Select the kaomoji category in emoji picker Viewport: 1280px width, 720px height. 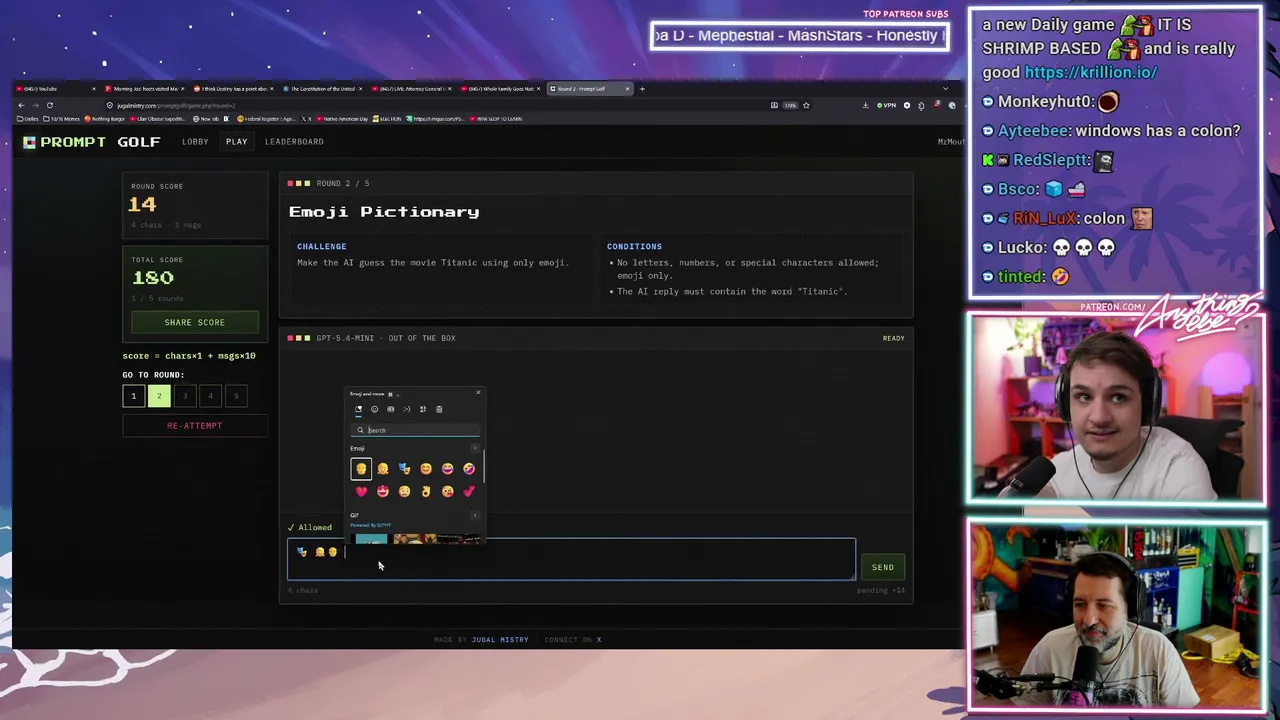[x=407, y=409]
